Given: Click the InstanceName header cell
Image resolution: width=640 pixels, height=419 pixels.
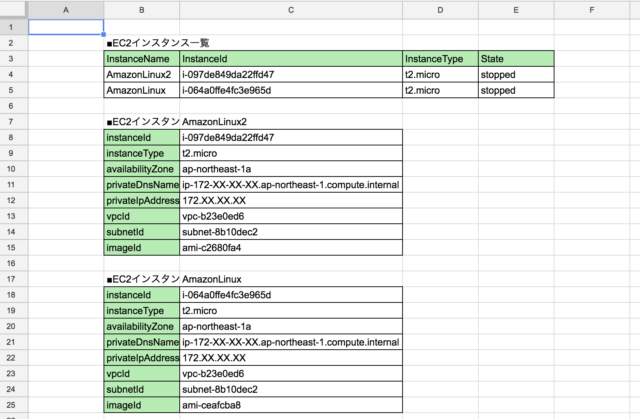Looking at the screenshot, I should (142, 59).
